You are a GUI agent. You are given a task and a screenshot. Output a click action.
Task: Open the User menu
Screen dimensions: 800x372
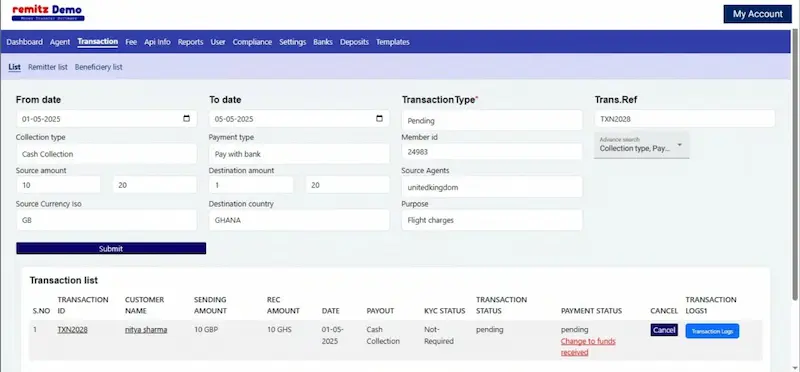pyautogui.click(x=218, y=42)
